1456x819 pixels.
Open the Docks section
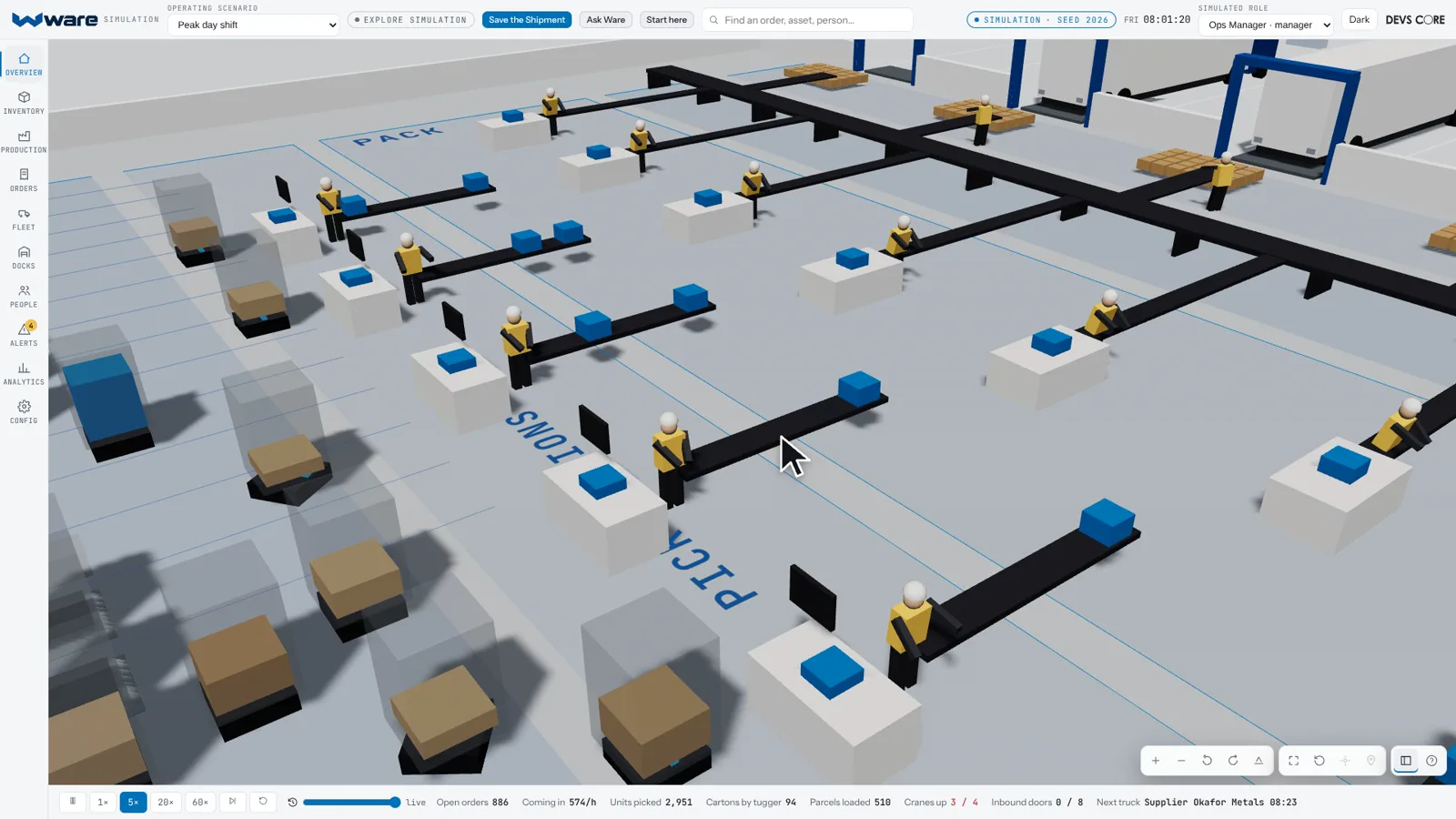pos(24,258)
